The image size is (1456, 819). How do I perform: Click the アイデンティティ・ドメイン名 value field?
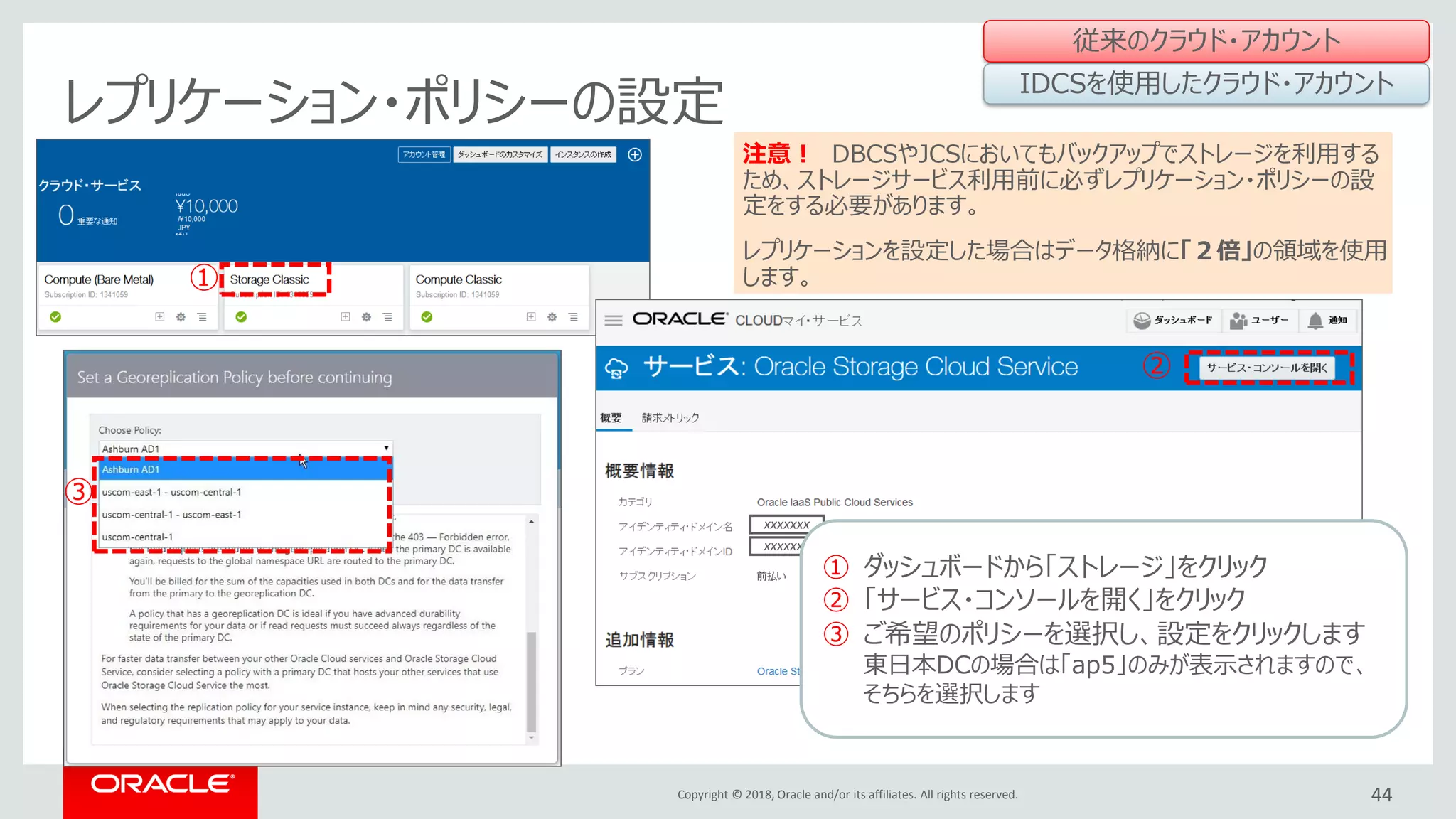click(786, 525)
